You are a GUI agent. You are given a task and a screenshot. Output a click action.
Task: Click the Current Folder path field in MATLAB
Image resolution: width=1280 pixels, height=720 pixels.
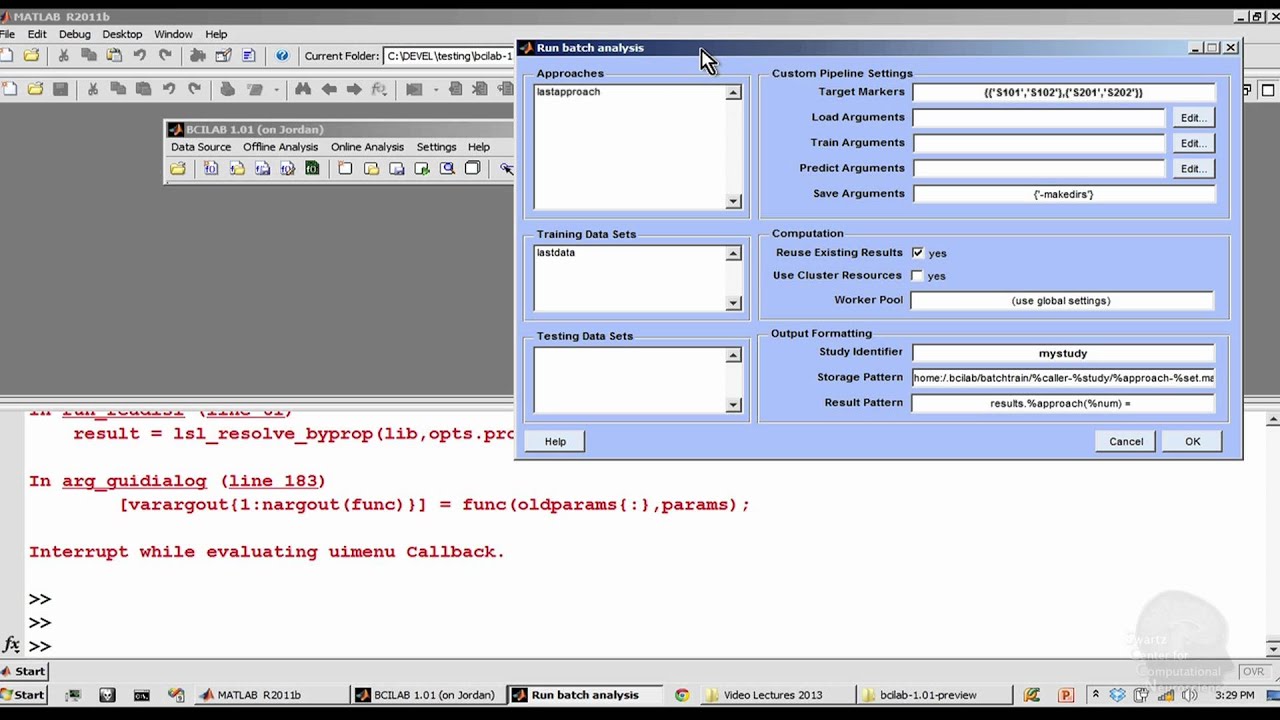pos(449,56)
